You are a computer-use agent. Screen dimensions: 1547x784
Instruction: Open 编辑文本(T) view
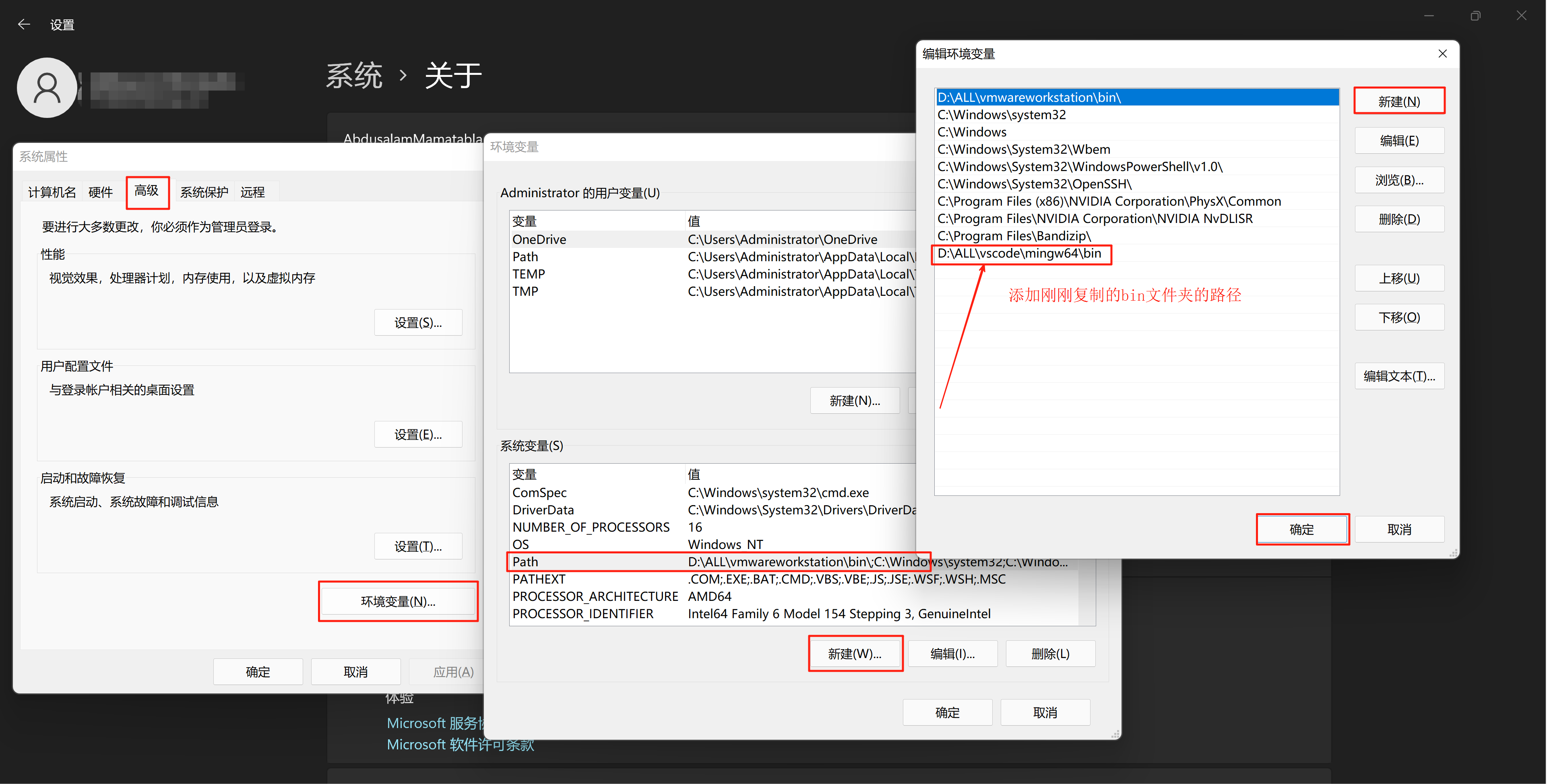point(1399,376)
